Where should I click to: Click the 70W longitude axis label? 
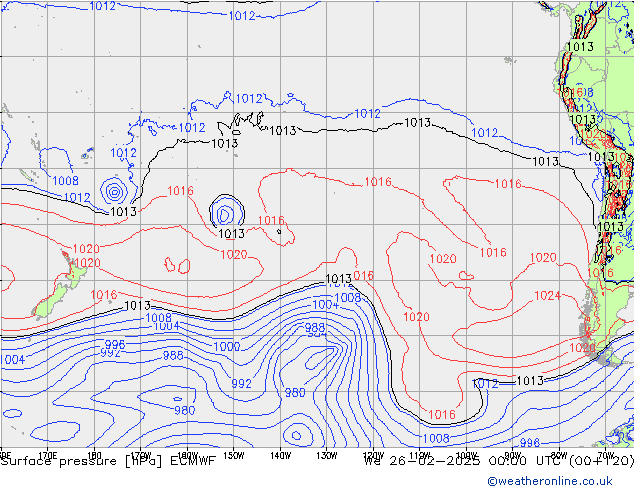point(606,456)
